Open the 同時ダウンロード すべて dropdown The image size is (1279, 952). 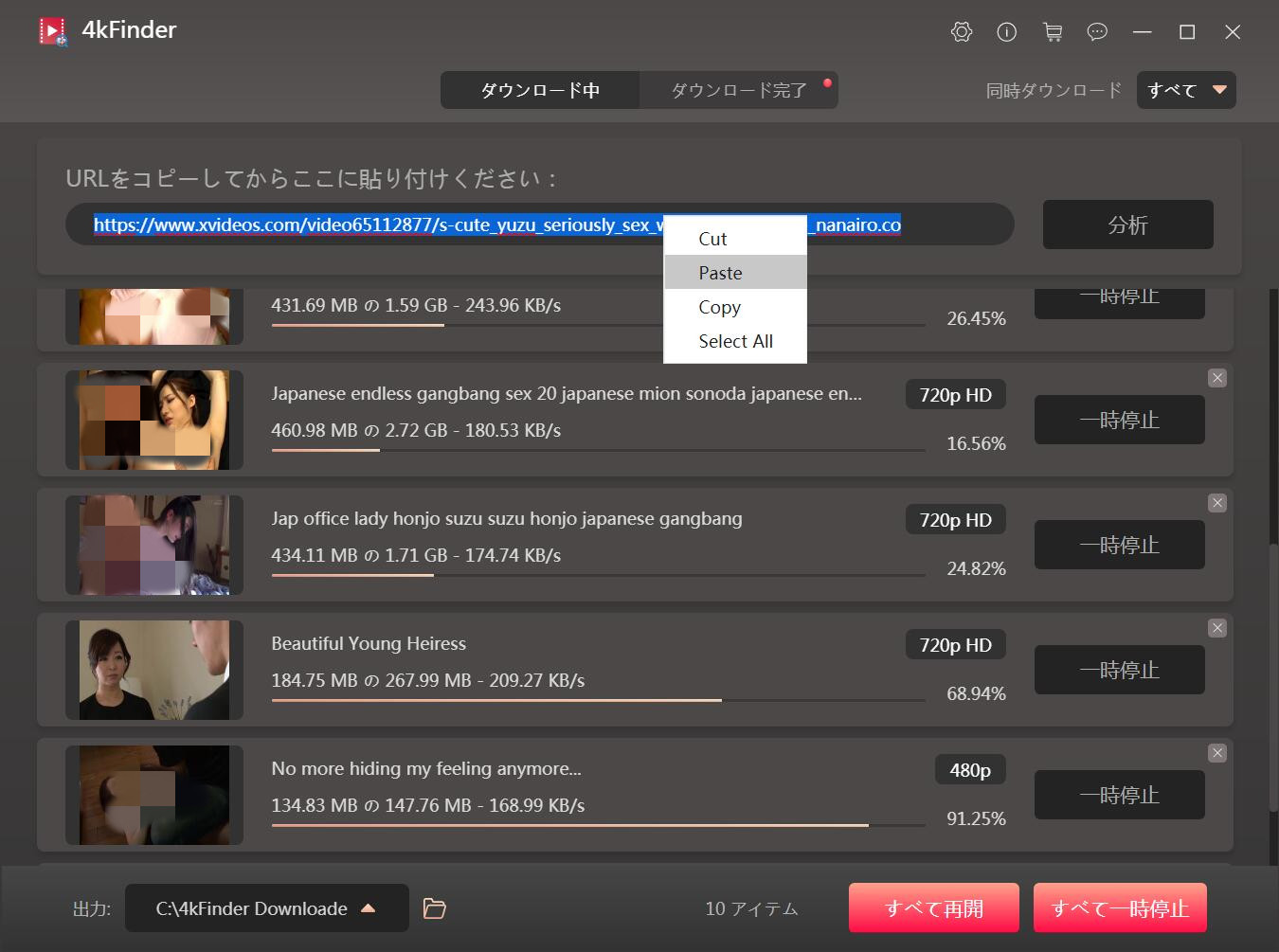point(1186,90)
